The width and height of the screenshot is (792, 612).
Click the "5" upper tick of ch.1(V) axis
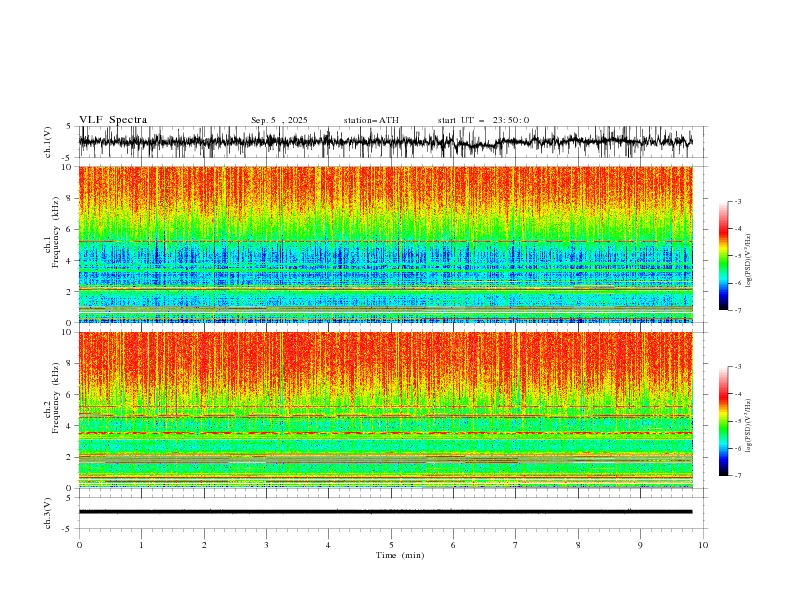[69, 127]
